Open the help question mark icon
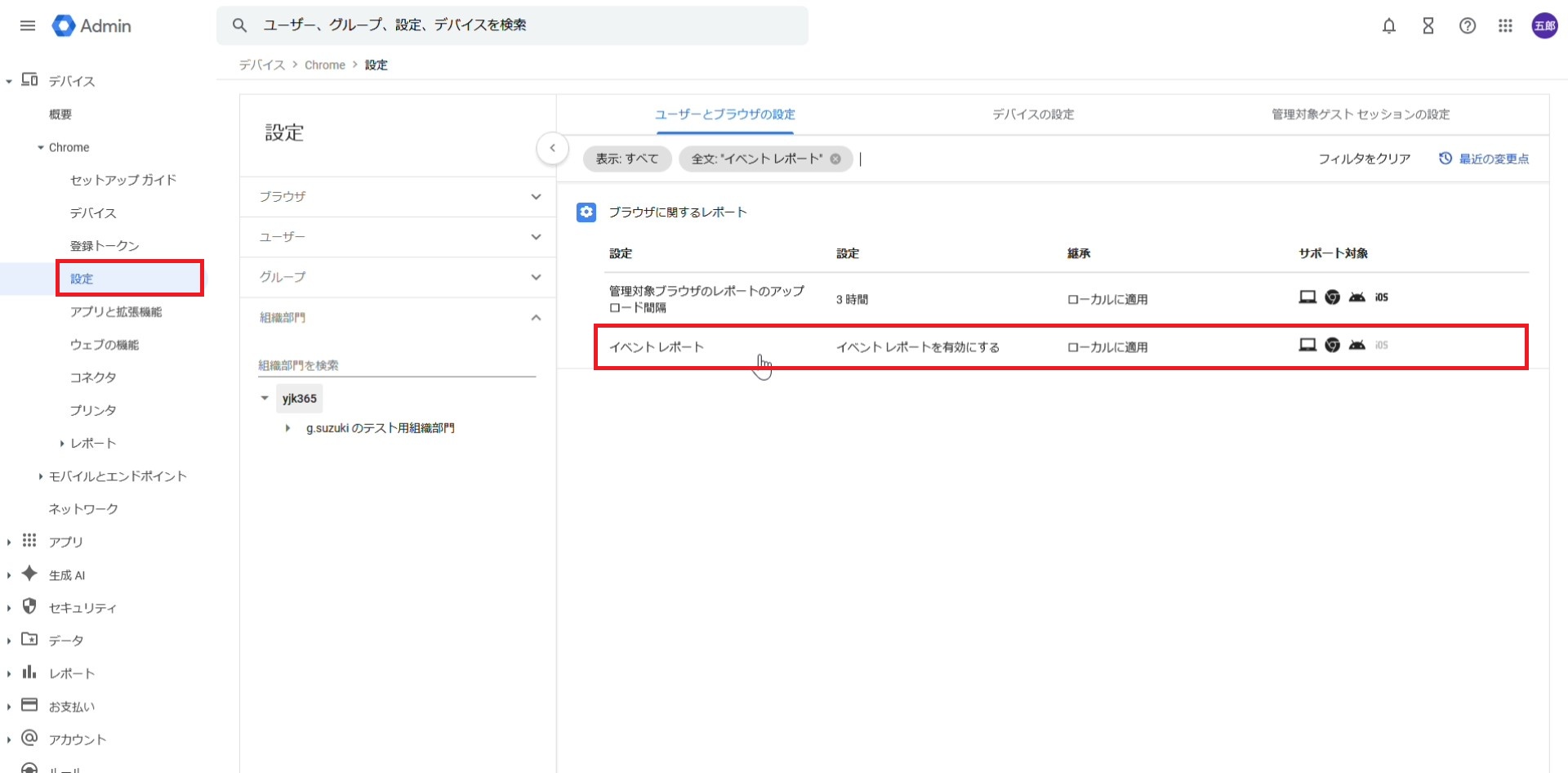This screenshot has height=773, width=1568. (1467, 26)
